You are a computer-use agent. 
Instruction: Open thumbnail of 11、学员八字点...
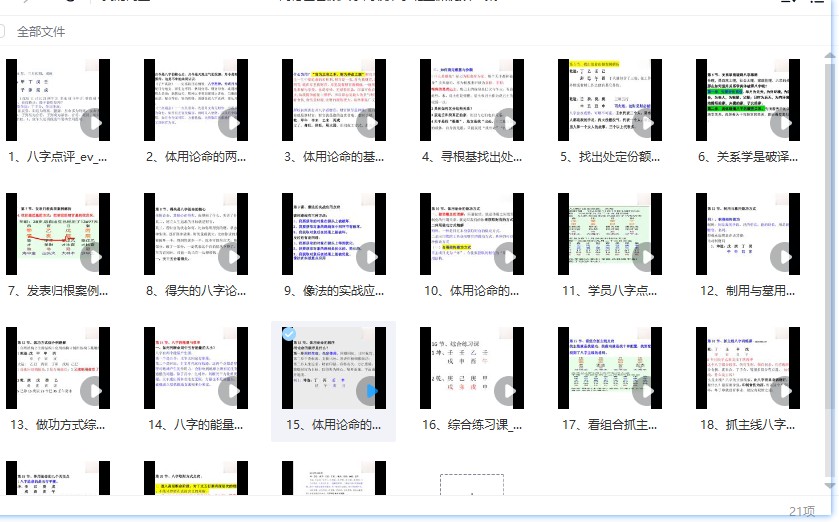610,234
